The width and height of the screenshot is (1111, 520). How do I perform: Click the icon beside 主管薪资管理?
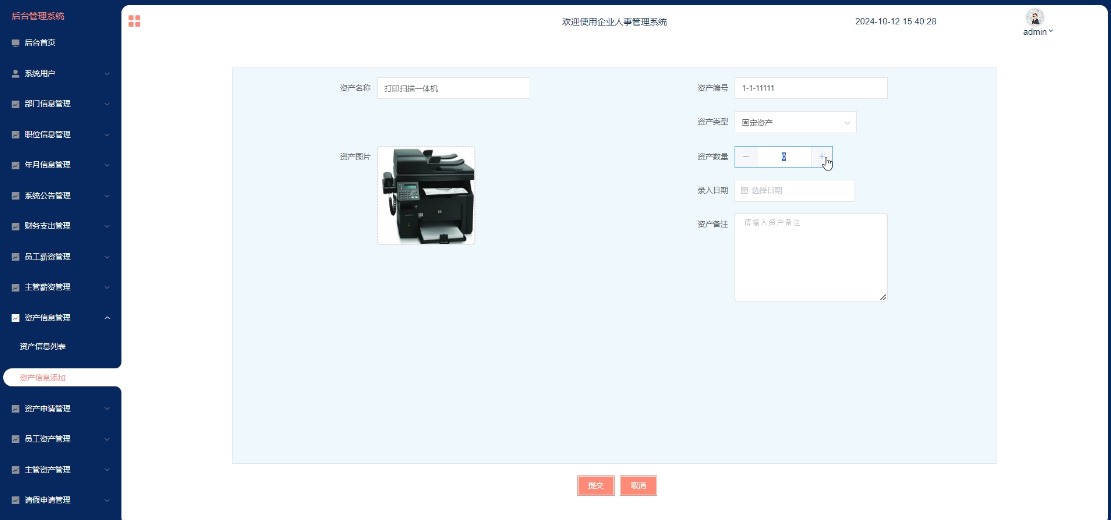[x=16, y=288]
